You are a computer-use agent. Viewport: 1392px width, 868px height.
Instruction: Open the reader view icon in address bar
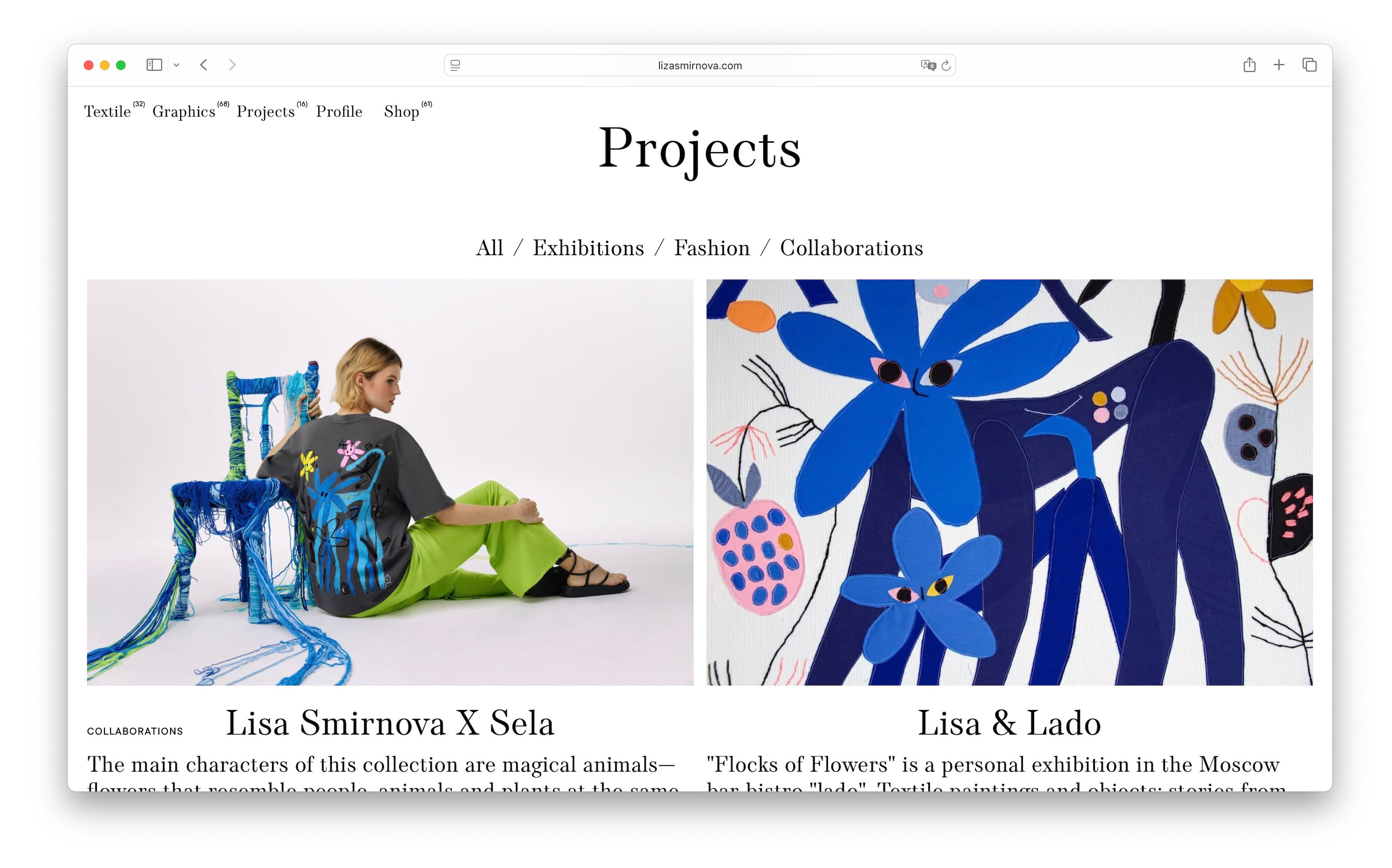455,65
